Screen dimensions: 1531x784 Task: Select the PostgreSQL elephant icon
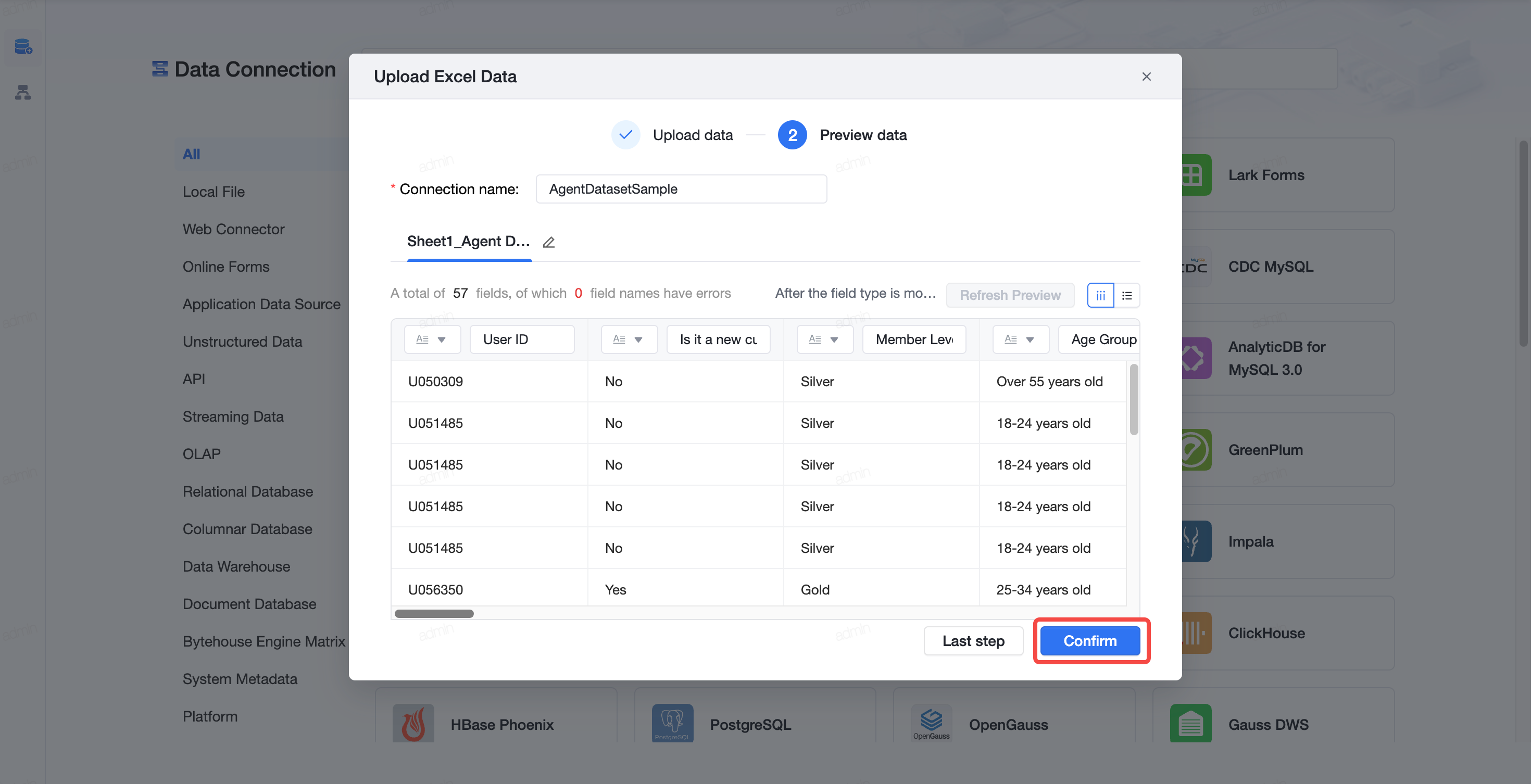[672, 723]
